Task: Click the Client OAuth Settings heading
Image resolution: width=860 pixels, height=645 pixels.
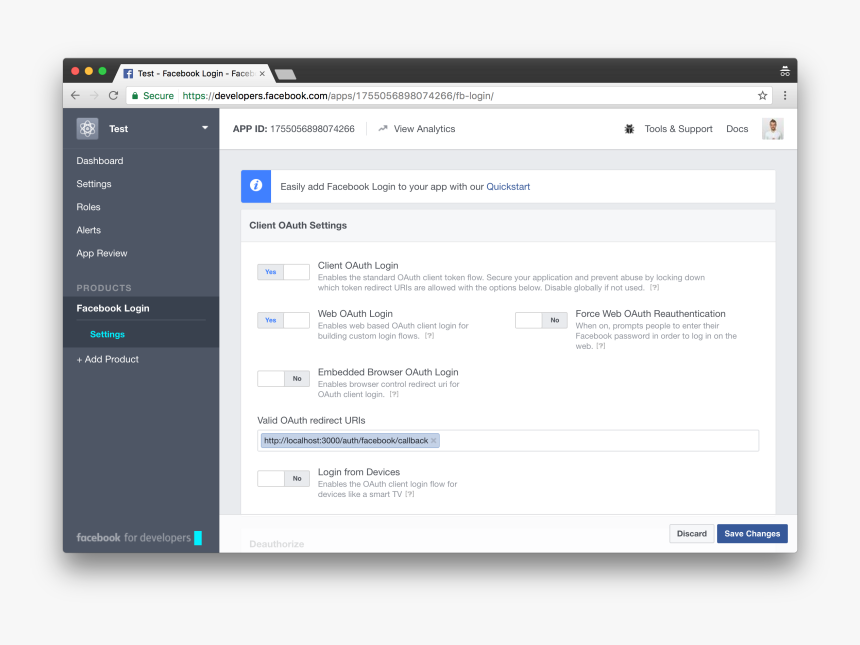Action: coord(298,225)
